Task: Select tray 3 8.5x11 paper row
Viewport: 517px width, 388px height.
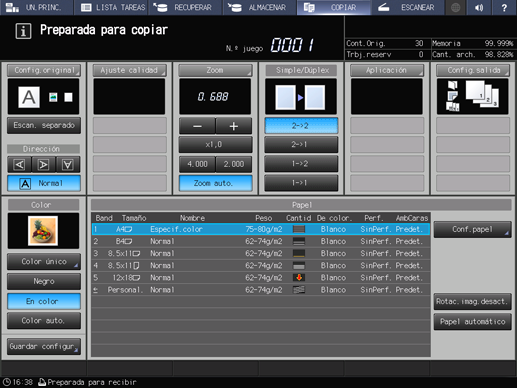Action: (261, 253)
